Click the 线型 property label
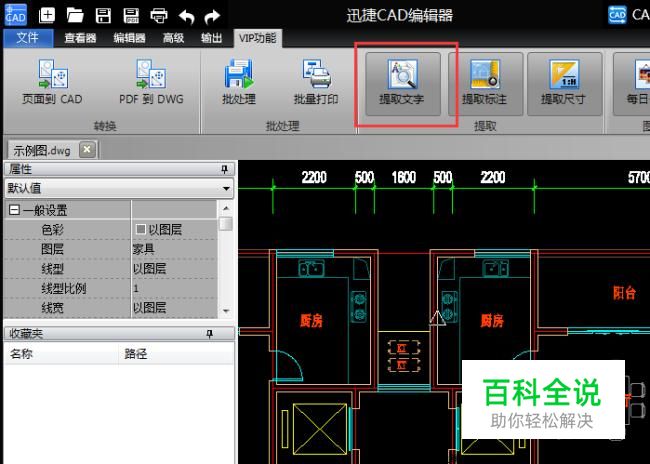Image resolution: width=650 pixels, height=464 pixels. click(52, 269)
